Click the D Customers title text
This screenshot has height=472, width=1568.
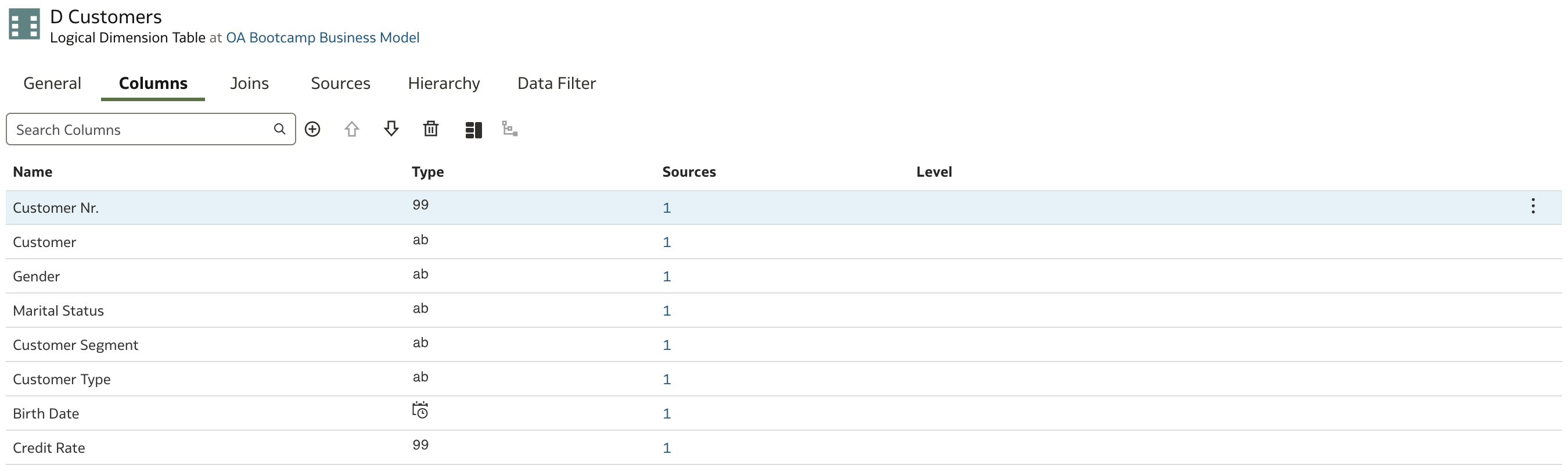coord(106,16)
